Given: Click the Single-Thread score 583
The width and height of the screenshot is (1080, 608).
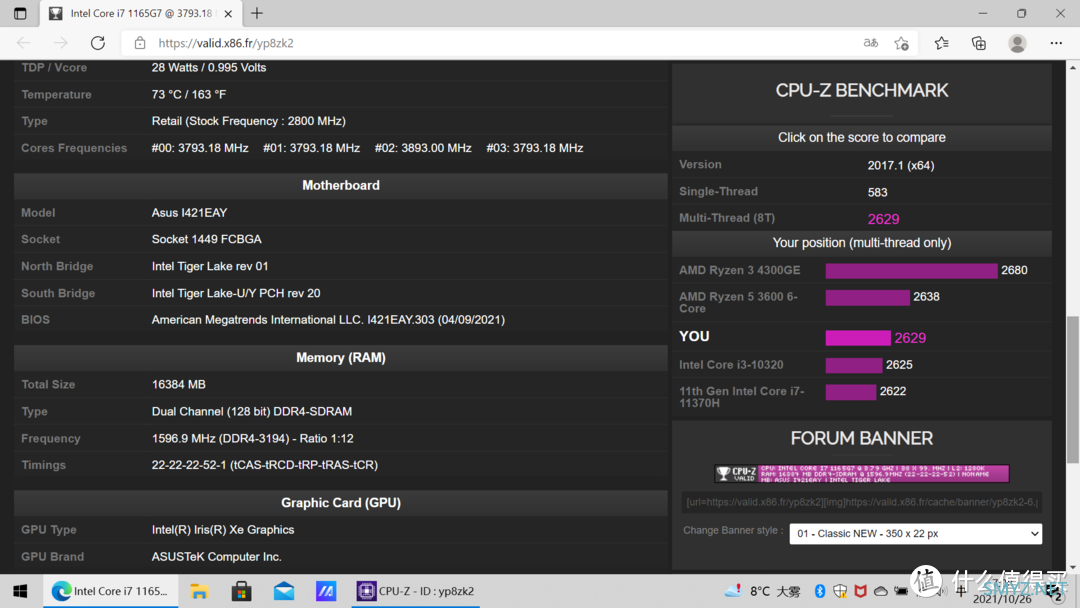Looking at the screenshot, I should [878, 192].
